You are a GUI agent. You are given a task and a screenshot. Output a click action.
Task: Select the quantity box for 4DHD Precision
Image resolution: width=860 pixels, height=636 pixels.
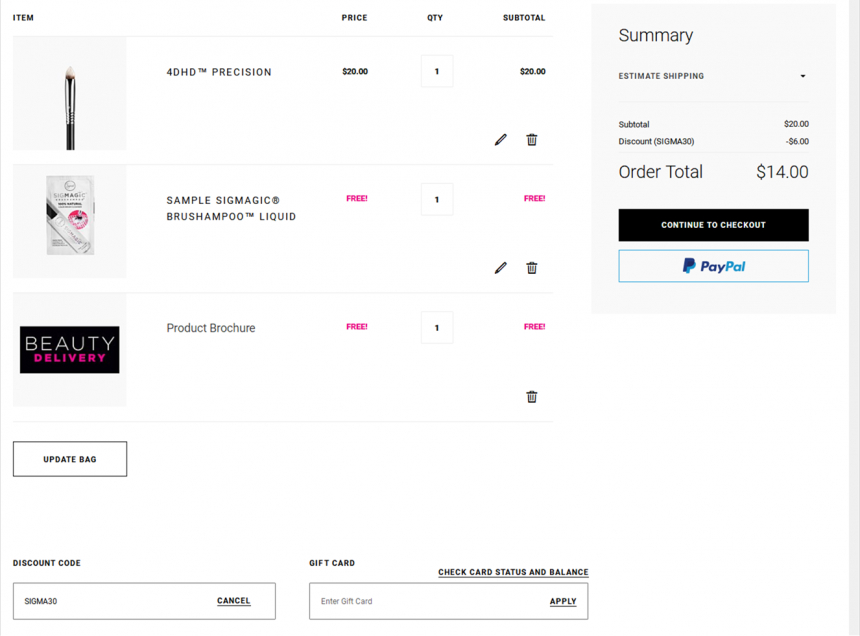pyautogui.click(x=437, y=71)
